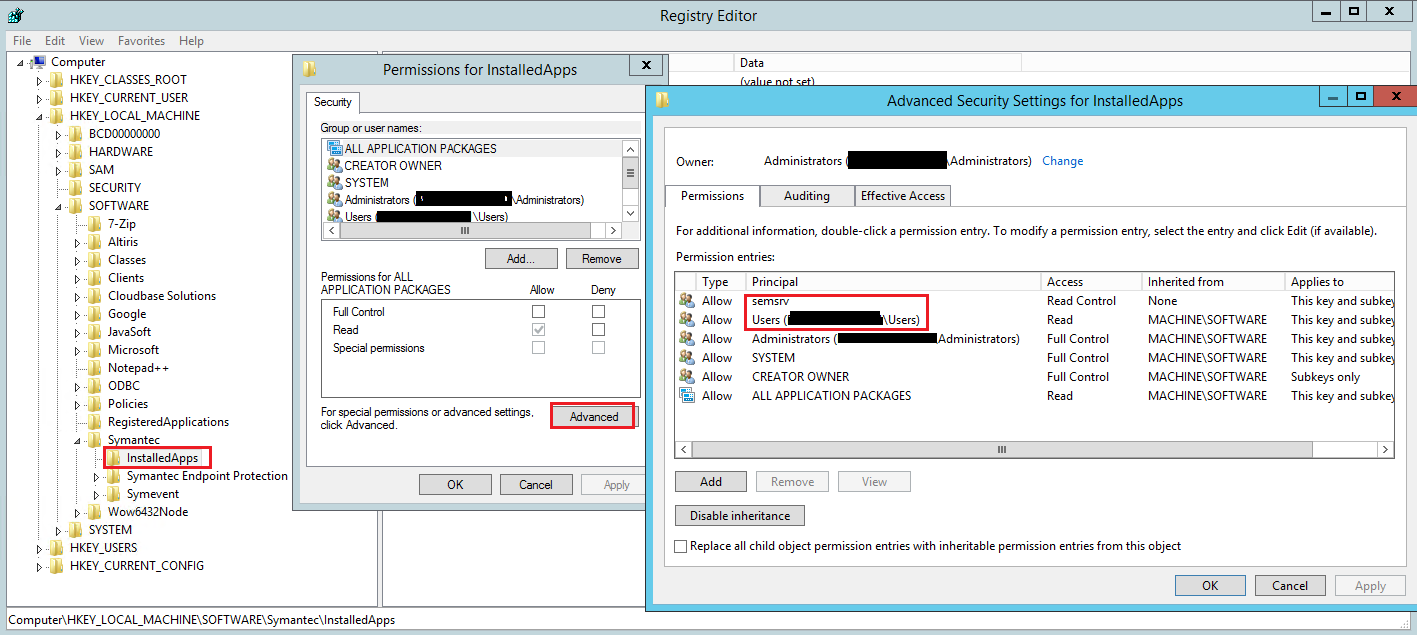This screenshot has width=1418, height=635.
Task: Click the Change owner link
Action: 1062,161
